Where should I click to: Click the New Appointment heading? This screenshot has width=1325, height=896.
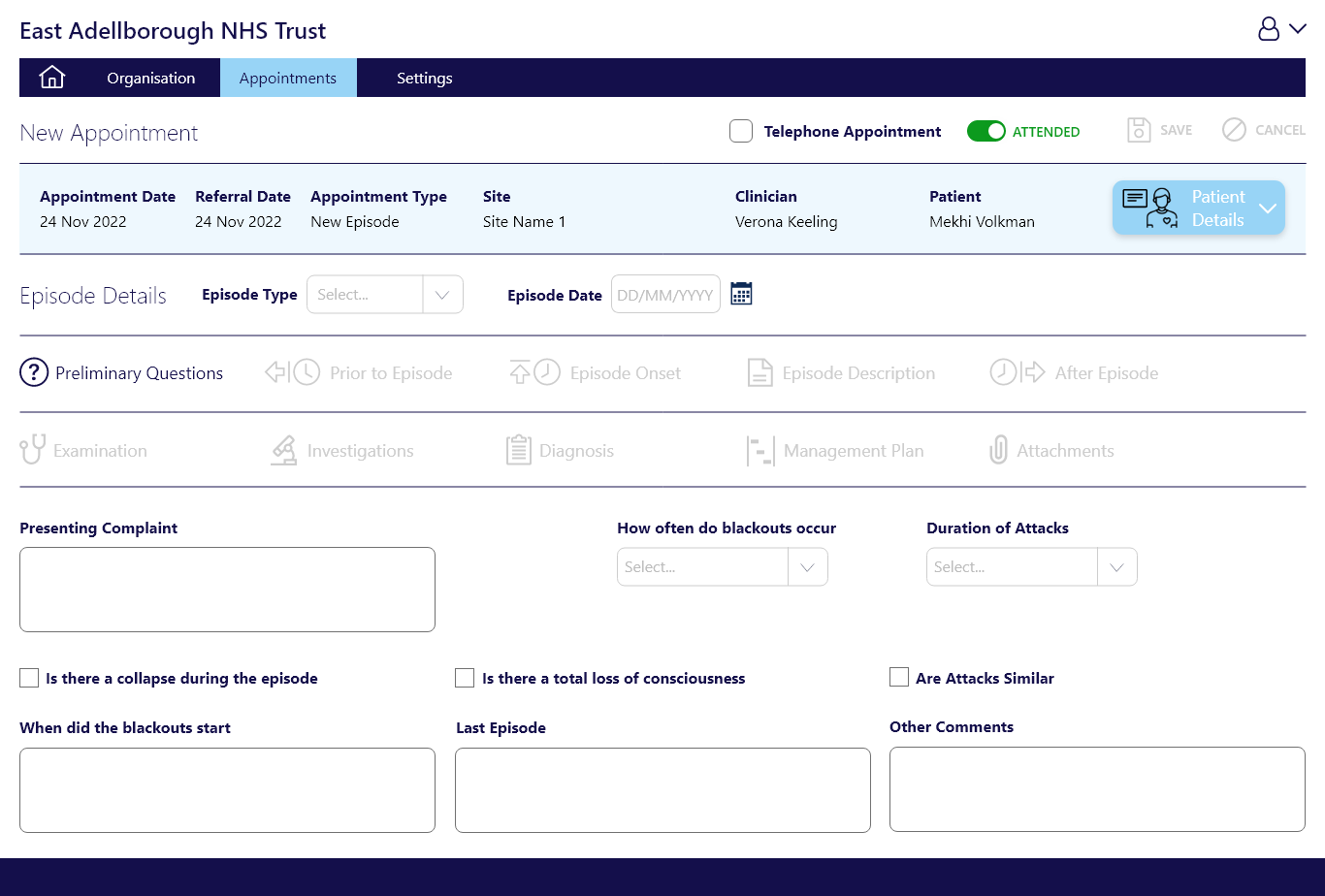(x=109, y=133)
